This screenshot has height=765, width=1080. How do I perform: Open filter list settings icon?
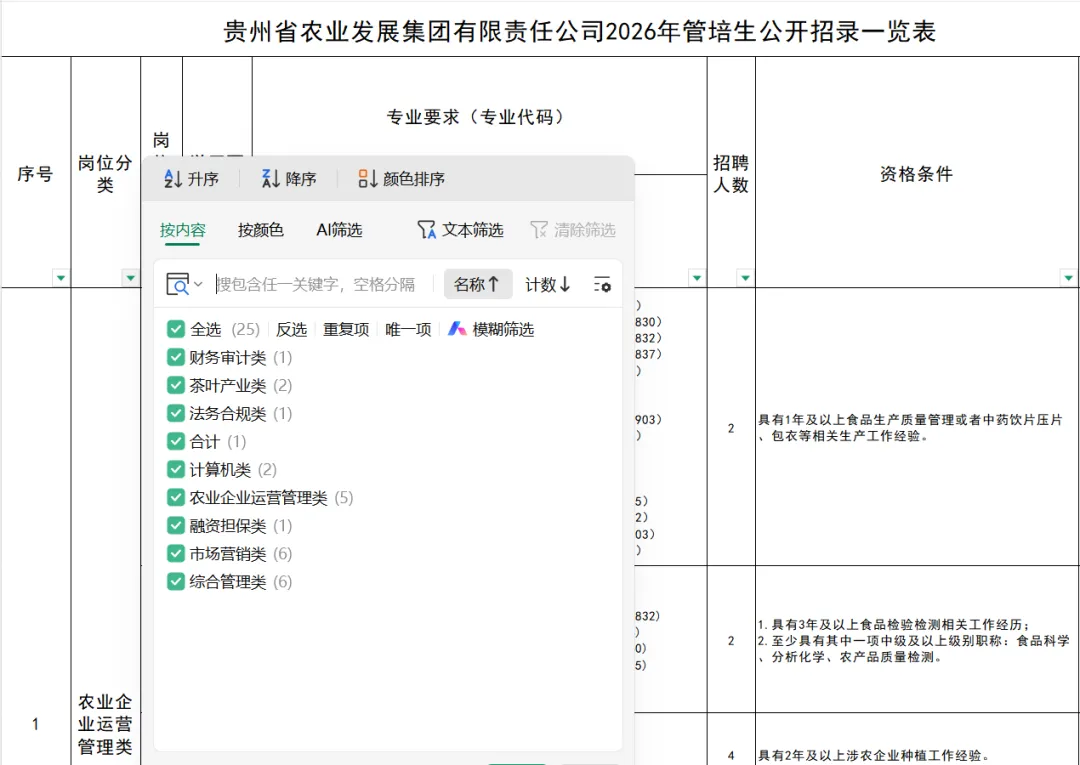coord(602,284)
